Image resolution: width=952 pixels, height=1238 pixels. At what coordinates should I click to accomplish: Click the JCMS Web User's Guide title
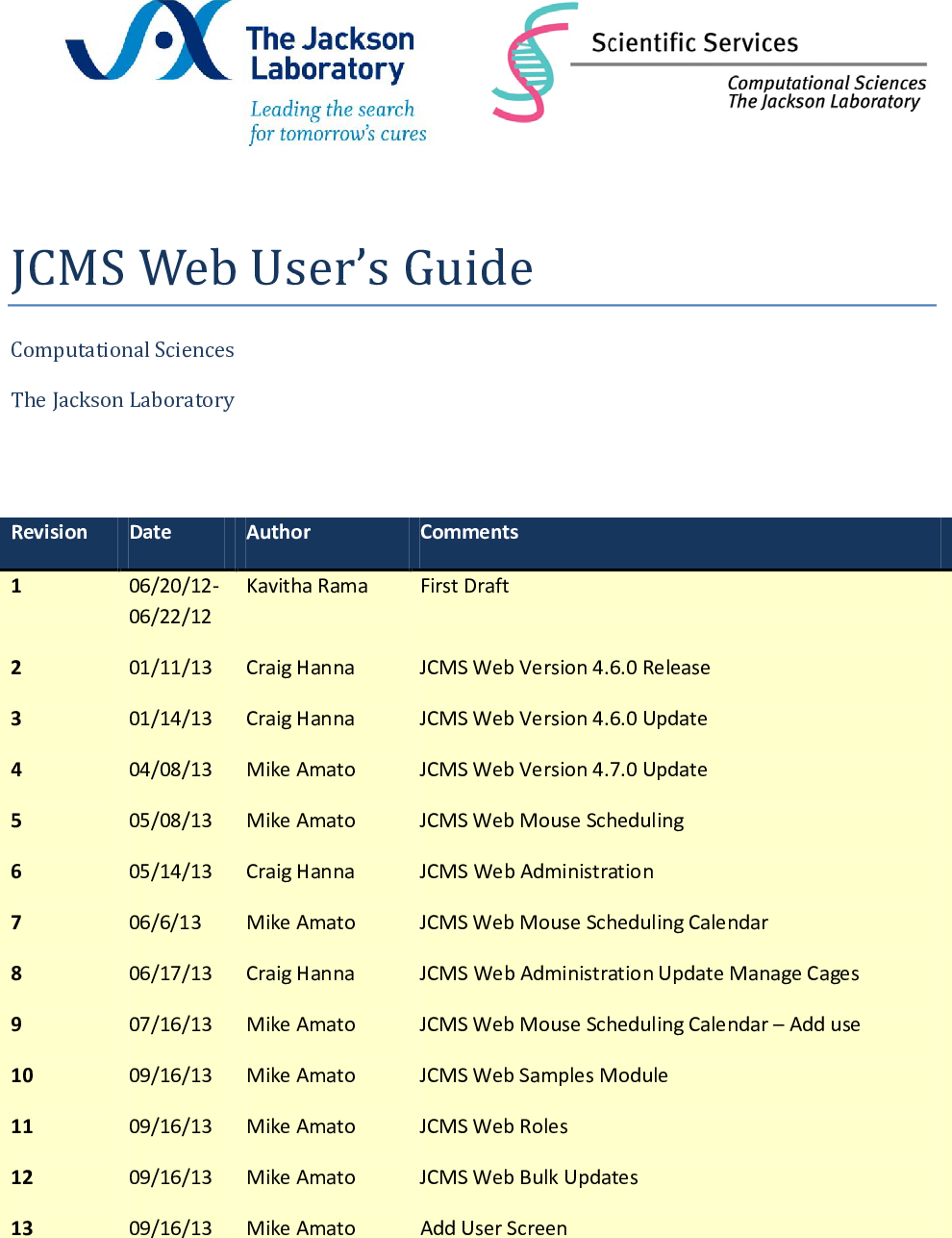point(271,269)
